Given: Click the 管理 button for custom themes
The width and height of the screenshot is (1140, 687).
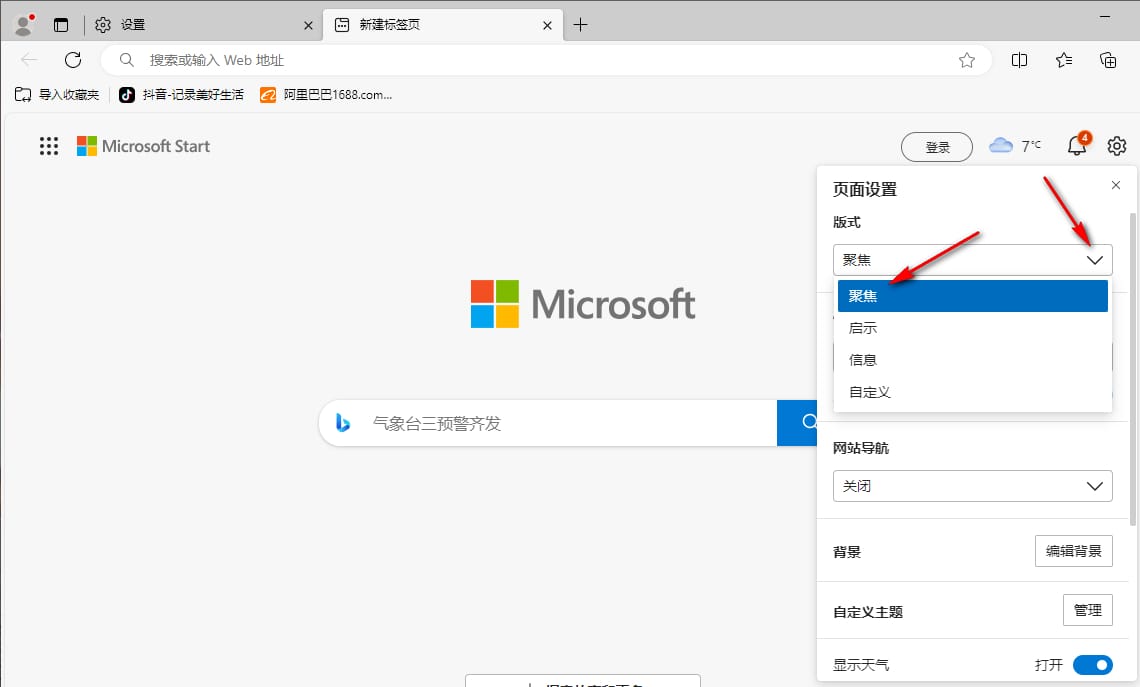Looking at the screenshot, I should tap(1088, 610).
